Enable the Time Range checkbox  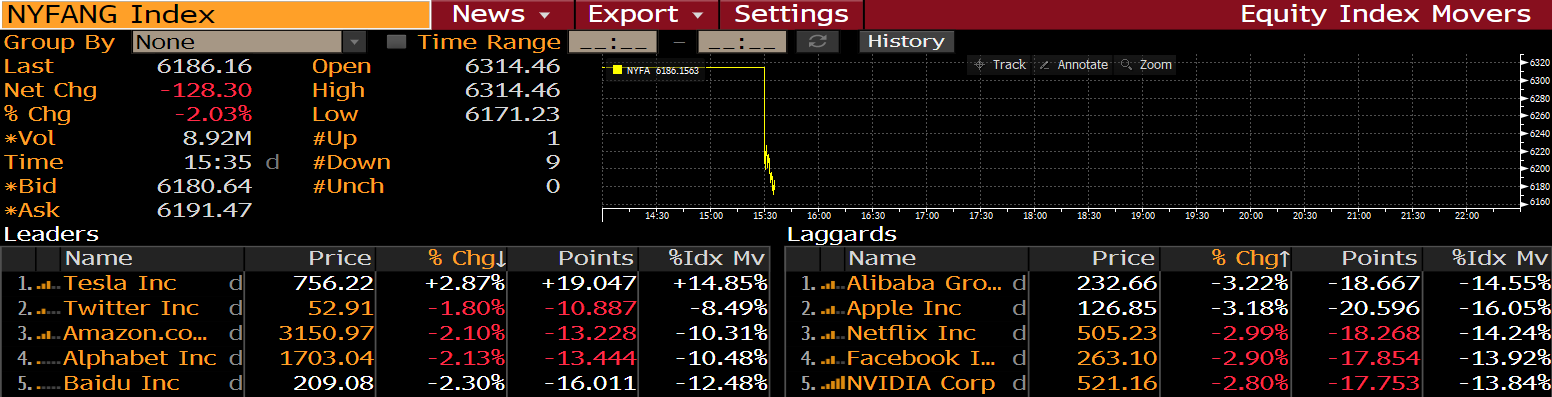pyautogui.click(x=397, y=42)
